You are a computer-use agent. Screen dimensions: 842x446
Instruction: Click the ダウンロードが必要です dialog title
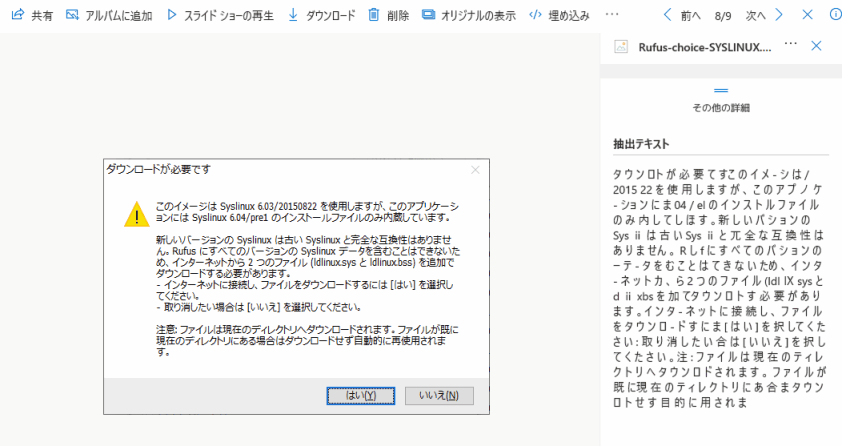pos(158,170)
